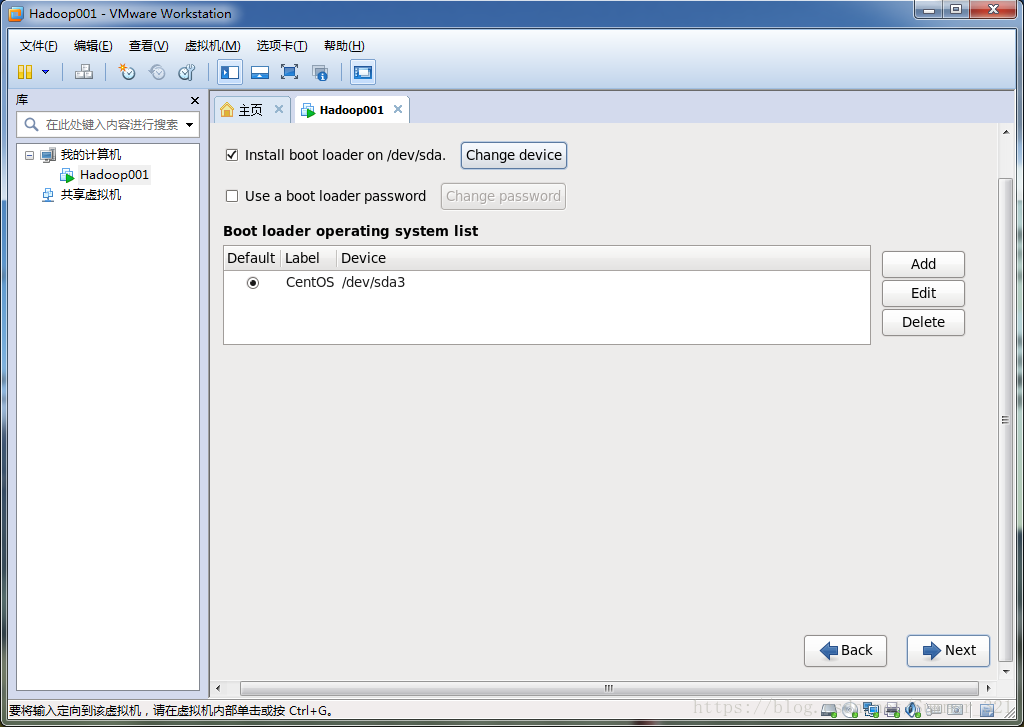
Task: Open the 帮助(H) menu
Action: 344,46
